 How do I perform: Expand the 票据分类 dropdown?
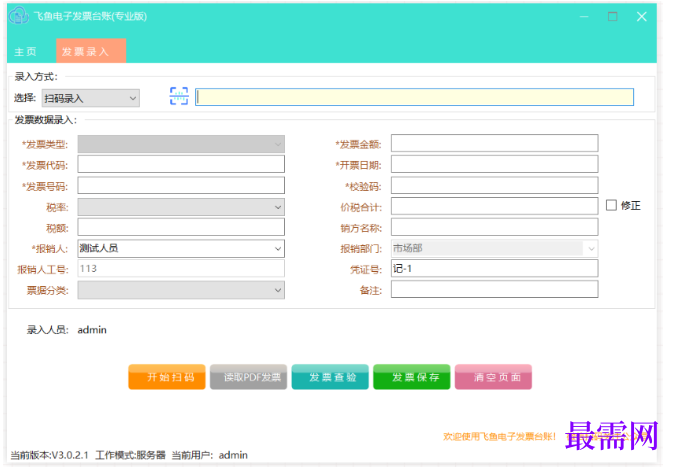181,290
